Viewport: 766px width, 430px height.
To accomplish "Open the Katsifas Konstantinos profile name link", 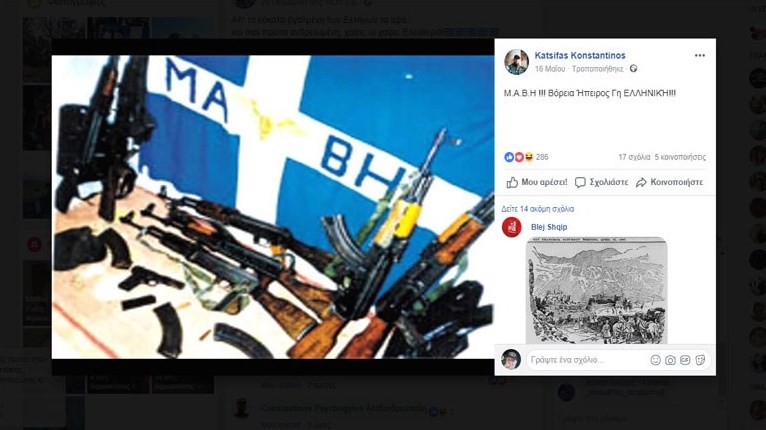I will pos(579,55).
